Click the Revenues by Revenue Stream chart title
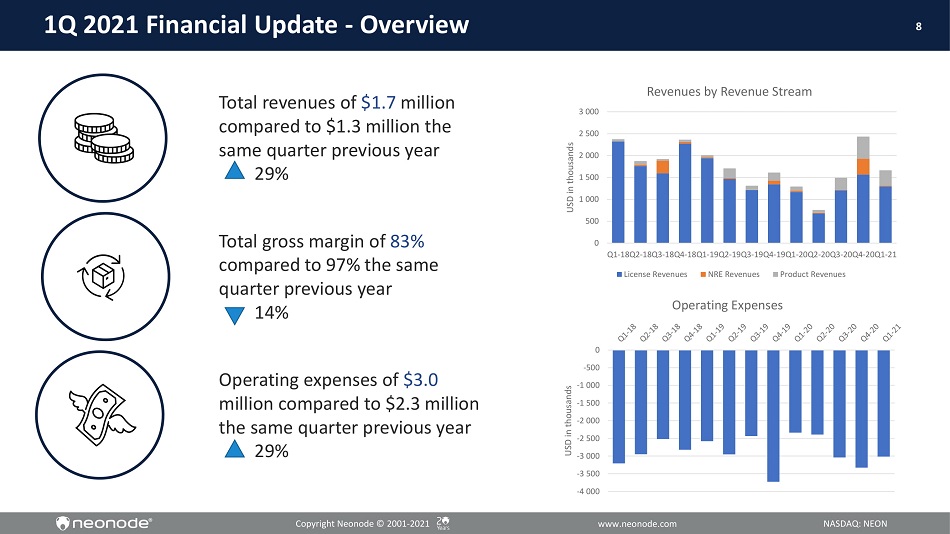Screen dimensions: 950x534 point(729,92)
